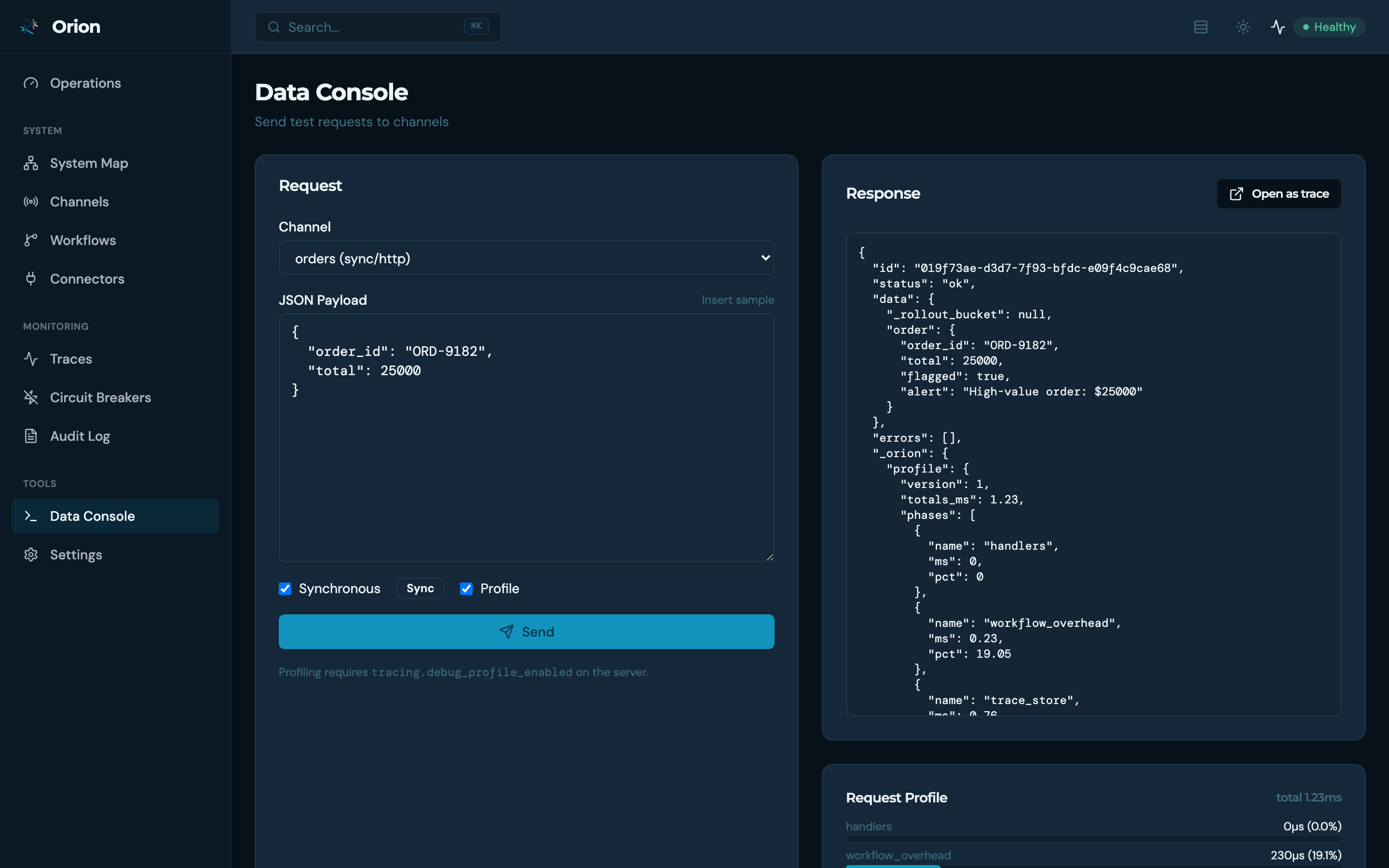Click the "alert": "High-value order: $25000" line
Viewport: 1389px width, 868px height.
(1021, 392)
